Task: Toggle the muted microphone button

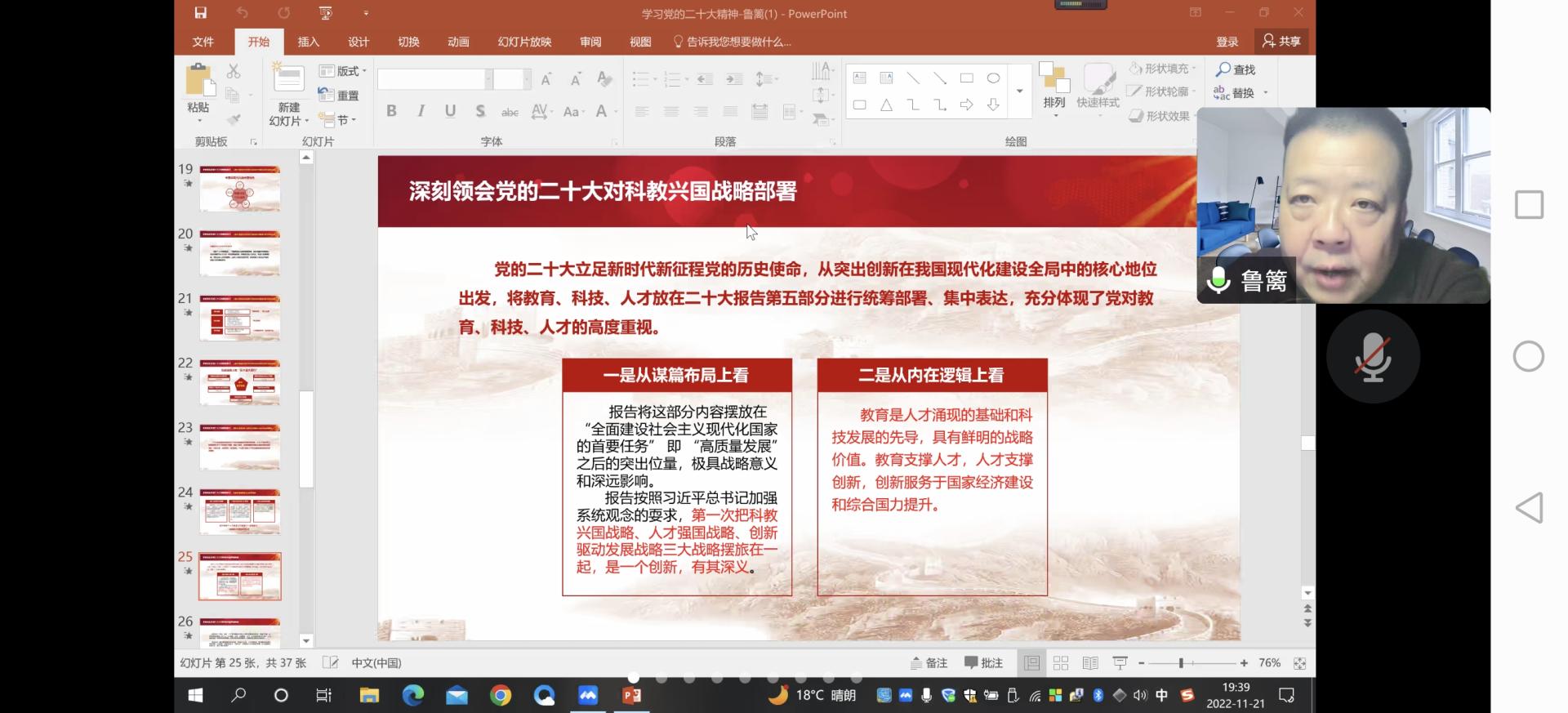Action: pyautogui.click(x=1373, y=357)
